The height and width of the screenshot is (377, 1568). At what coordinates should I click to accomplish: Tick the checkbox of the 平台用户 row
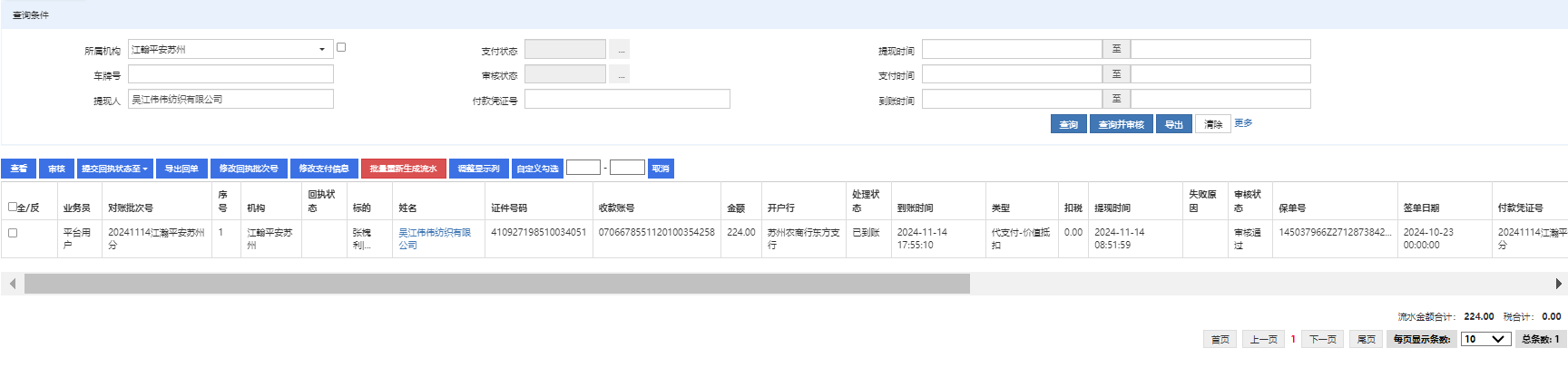(13, 233)
